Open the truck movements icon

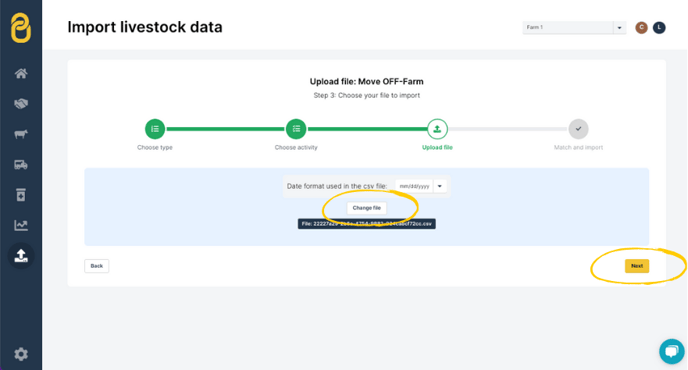pos(21,165)
